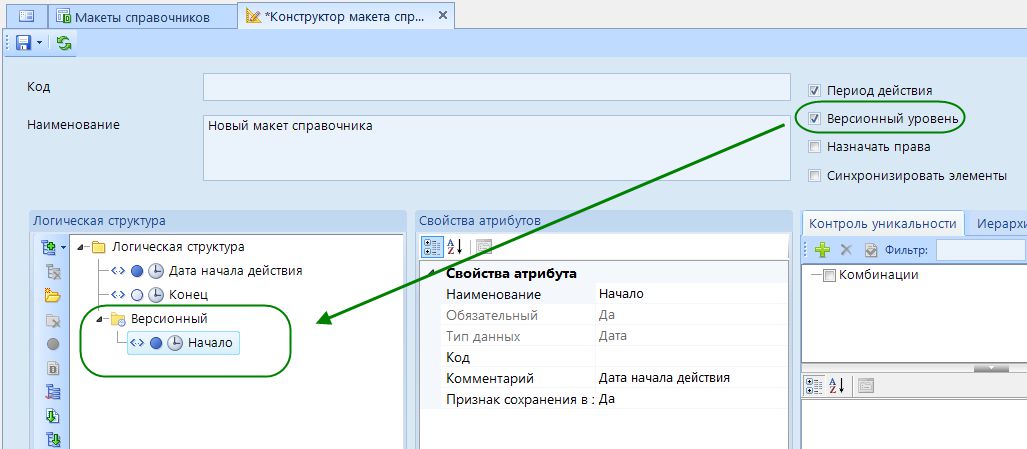Click the A-Z alphabetical sort icon in Свойства атрибутов
The height and width of the screenshot is (449, 1027).
(455, 247)
